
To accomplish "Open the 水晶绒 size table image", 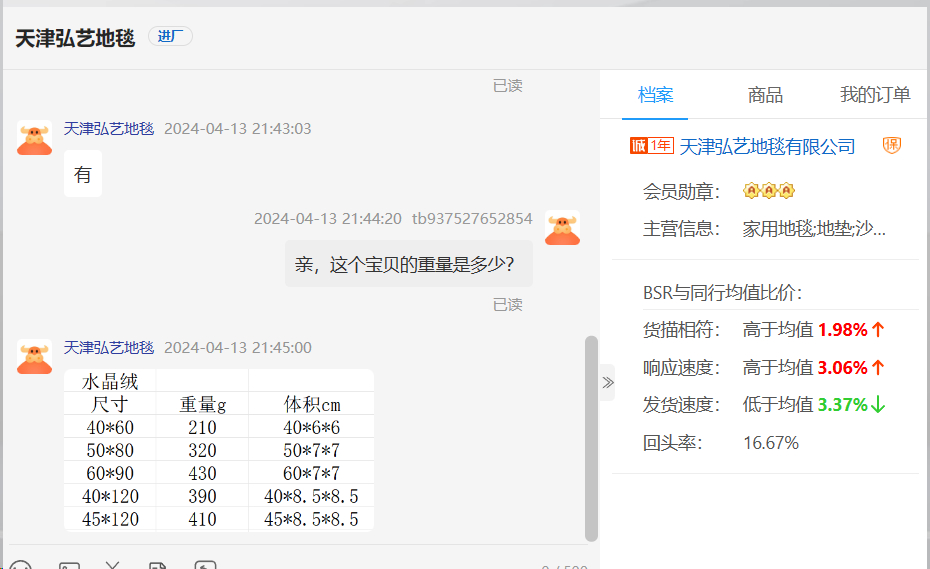I will point(219,450).
